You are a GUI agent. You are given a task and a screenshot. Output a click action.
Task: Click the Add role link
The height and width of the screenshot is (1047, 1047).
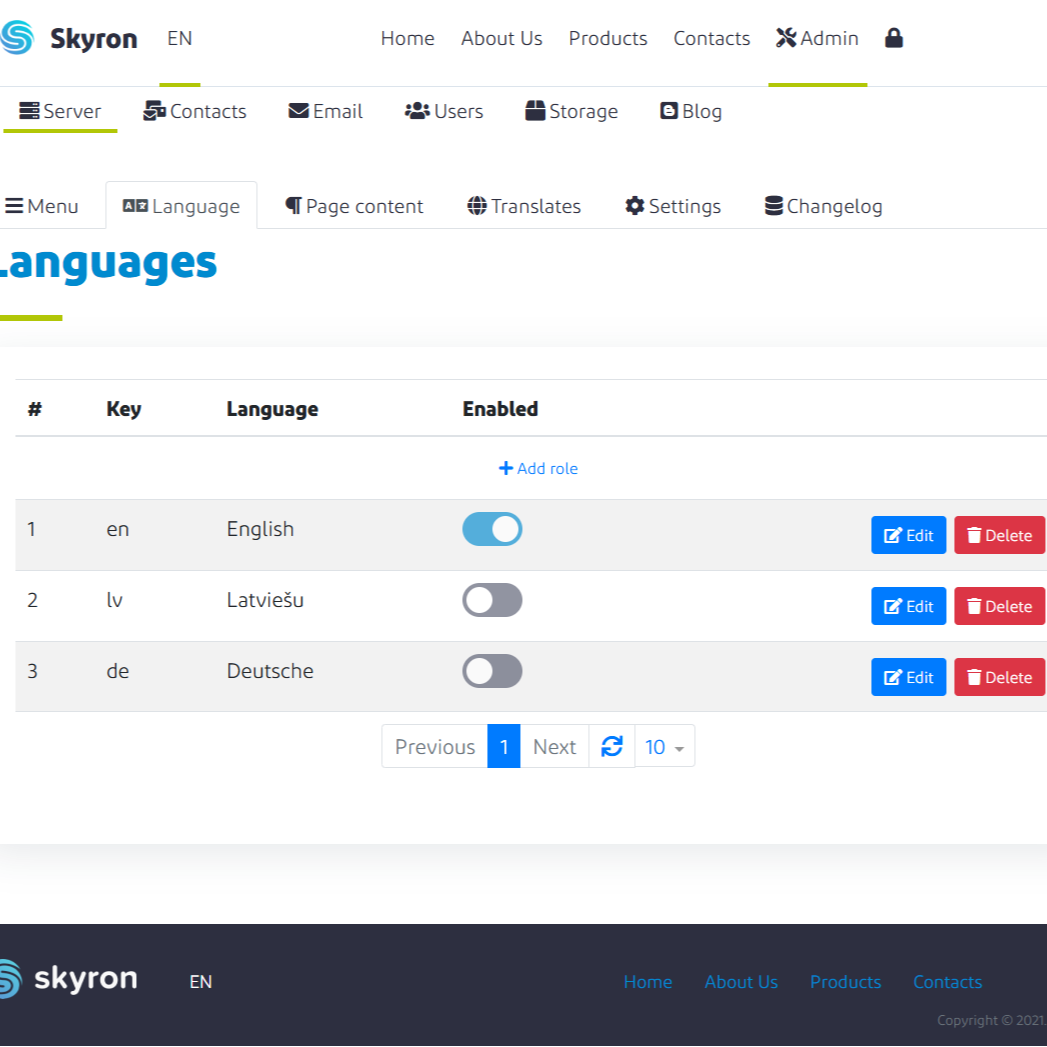[x=538, y=468]
